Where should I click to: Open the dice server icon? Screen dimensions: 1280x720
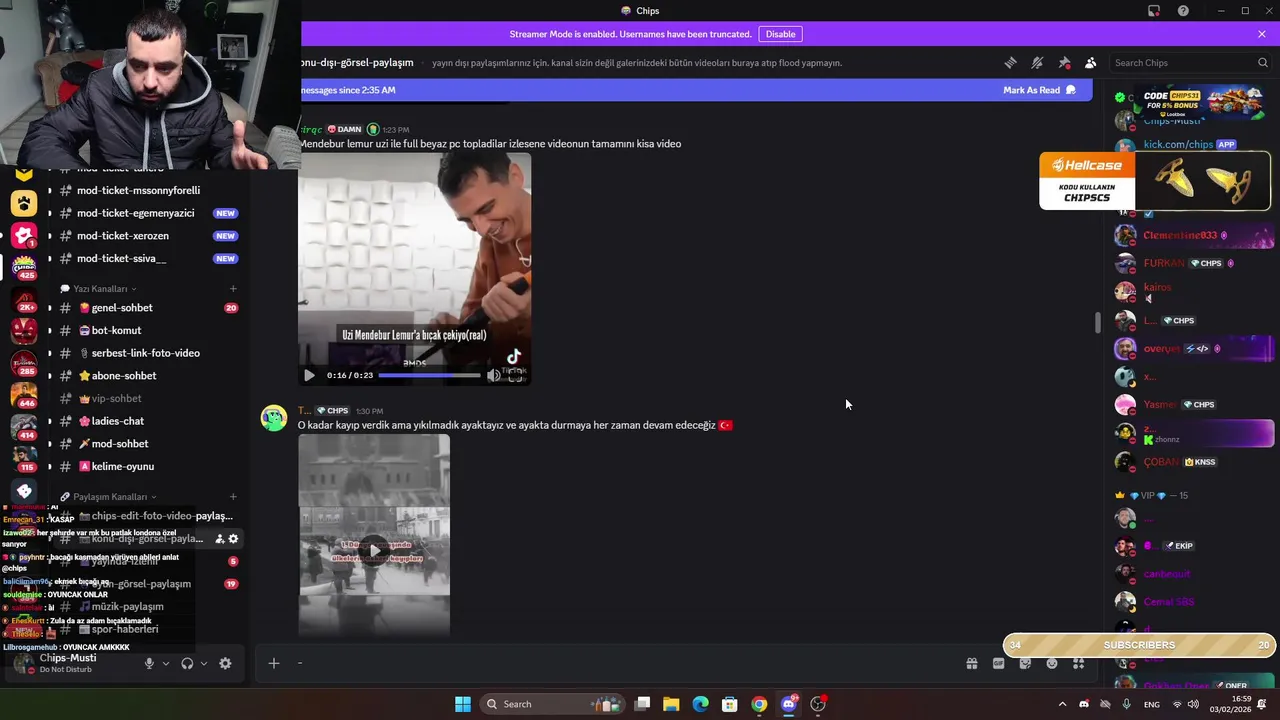tap(24, 490)
